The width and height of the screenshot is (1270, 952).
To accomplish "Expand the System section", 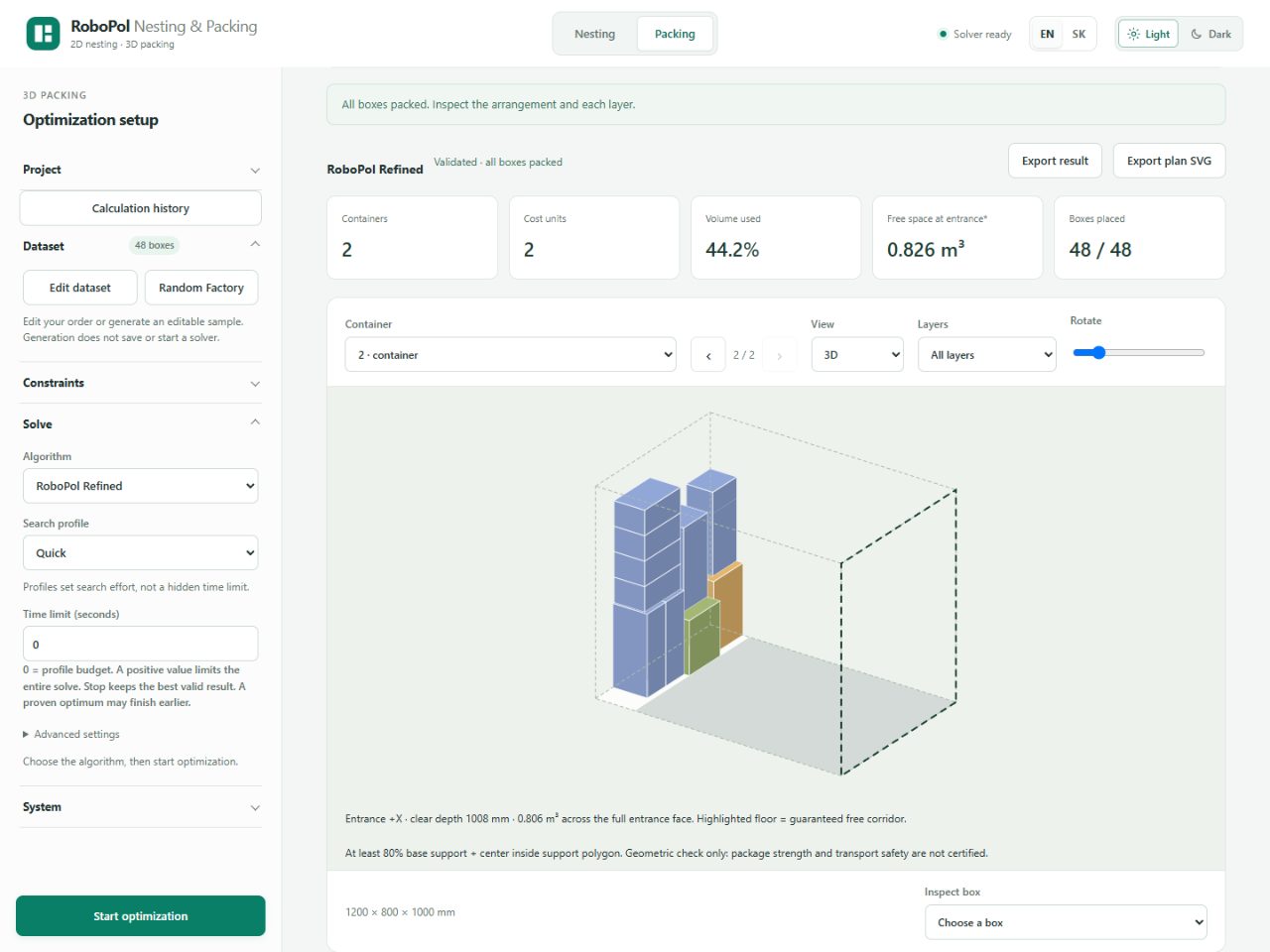I will pyautogui.click(x=141, y=807).
